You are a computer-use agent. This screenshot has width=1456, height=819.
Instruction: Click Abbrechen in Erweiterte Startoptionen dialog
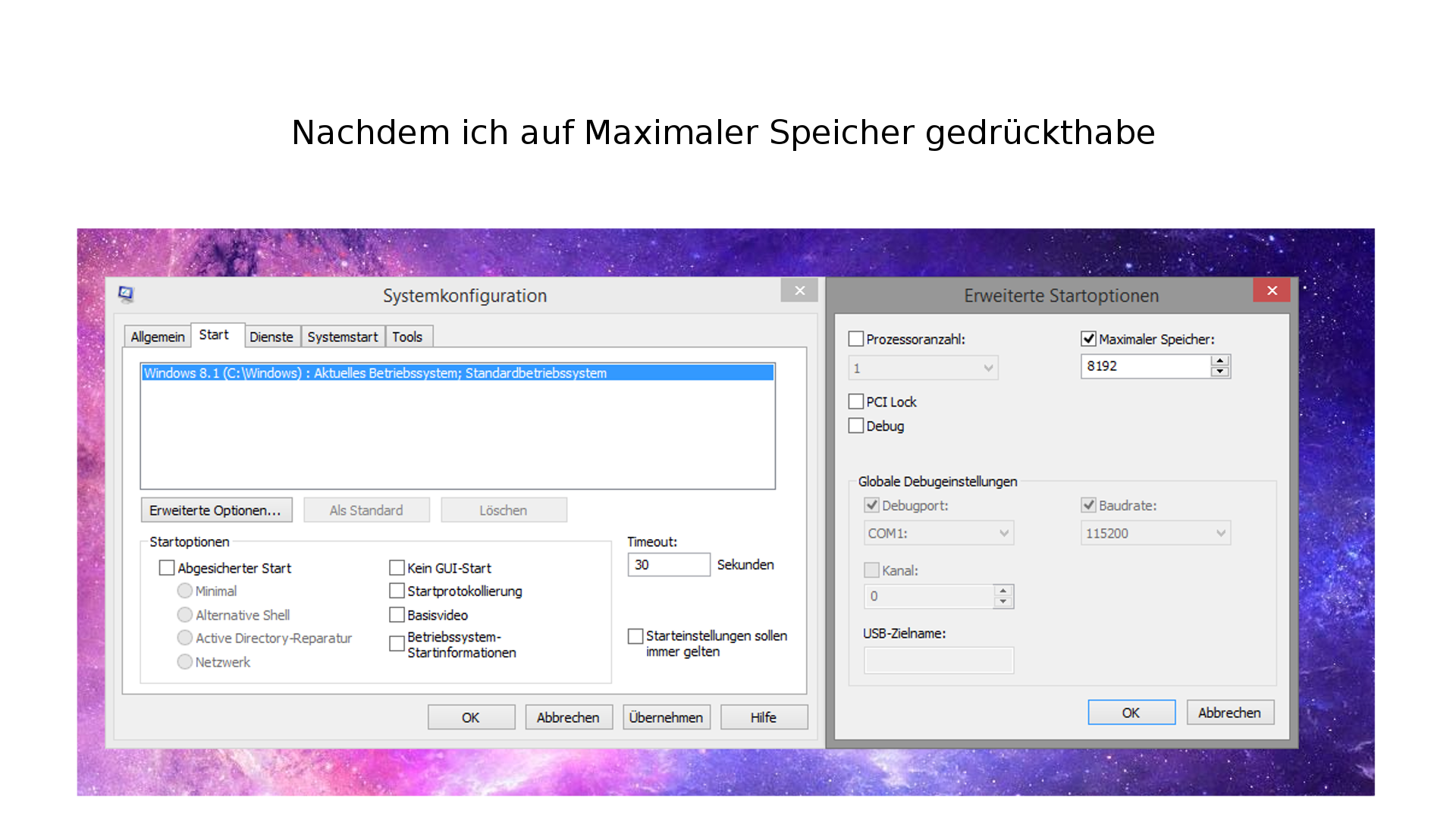click(1230, 713)
